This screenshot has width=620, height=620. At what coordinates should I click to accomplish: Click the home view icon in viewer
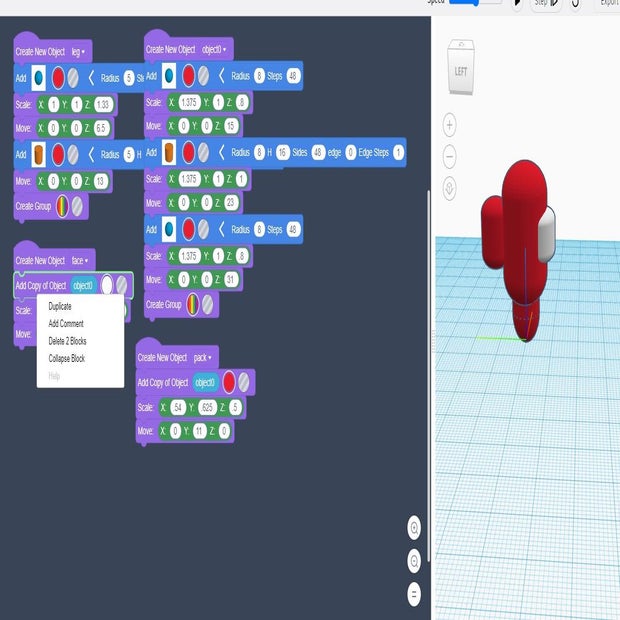[450, 187]
